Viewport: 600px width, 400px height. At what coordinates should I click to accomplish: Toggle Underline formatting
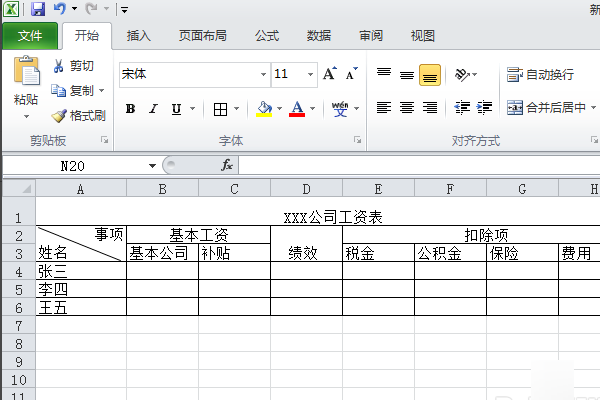tap(176, 109)
